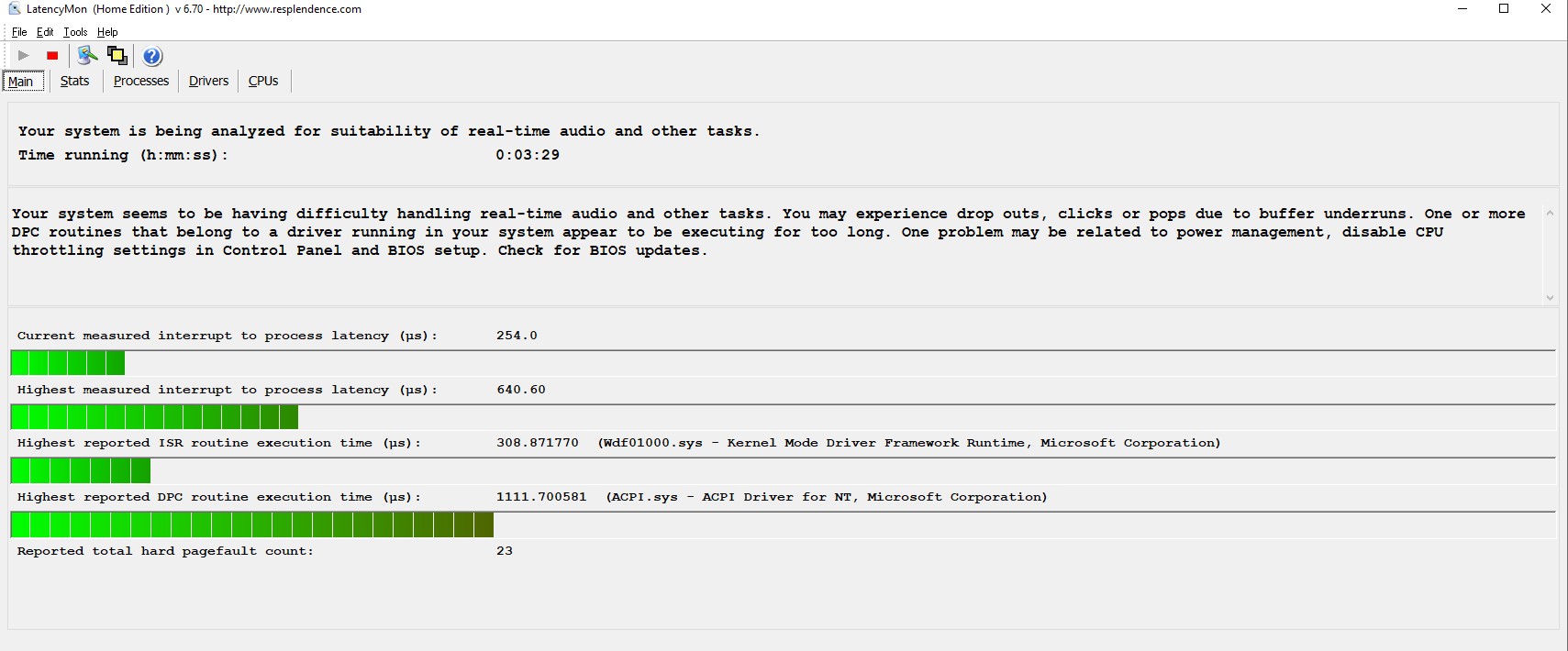The width and height of the screenshot is (1568, 651).
Task: Open help with the blue question mark
Action: point(152,57)
